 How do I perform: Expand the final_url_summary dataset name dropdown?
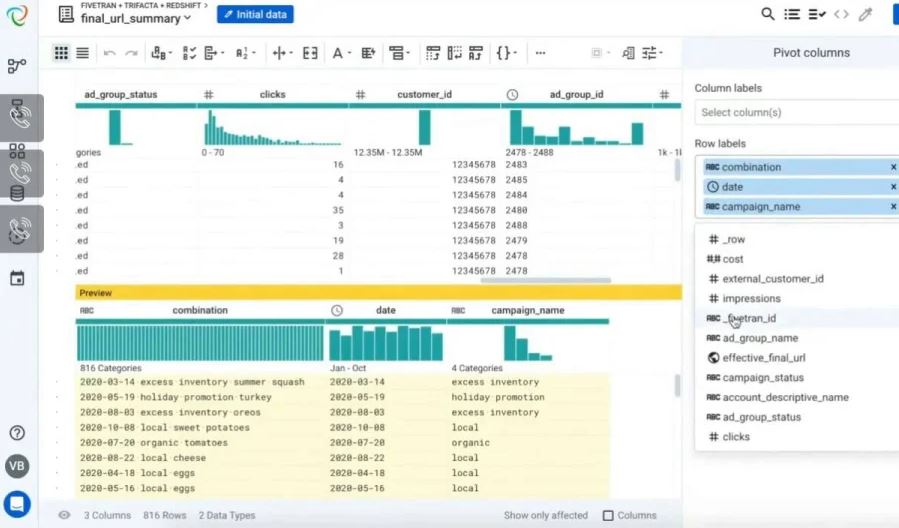(187, 18)
